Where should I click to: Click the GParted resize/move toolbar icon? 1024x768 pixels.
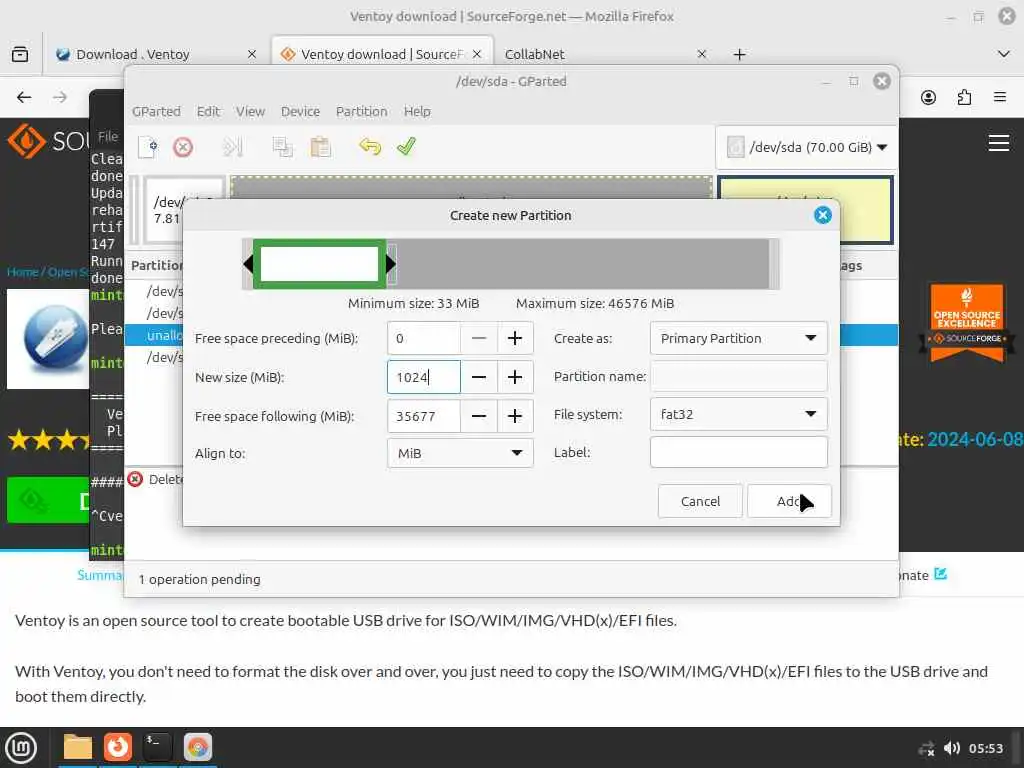point(232,147)
